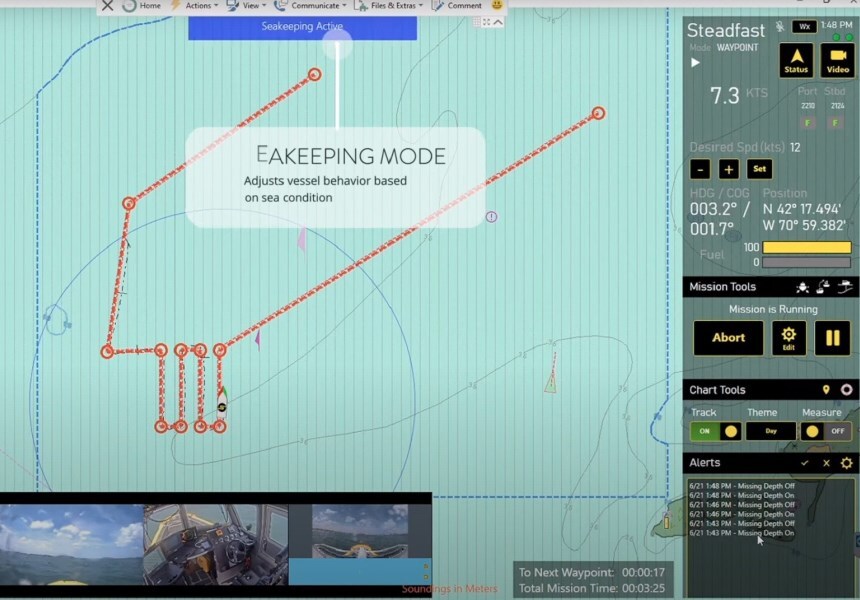
Task: Open mission Edit gear settings
Action: tap(788, 338)
